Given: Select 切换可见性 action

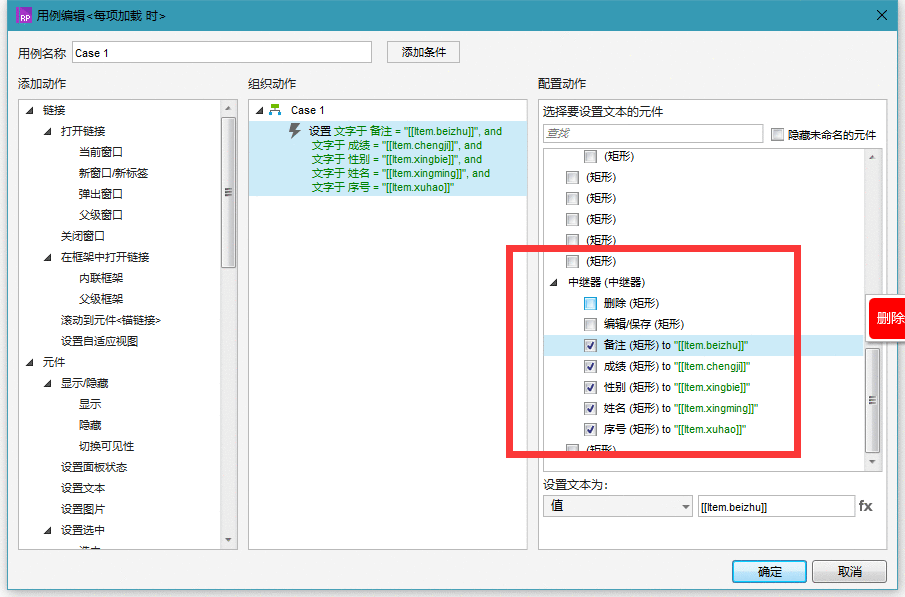Looking at the screenshot, I should click(x=106, y=446).
